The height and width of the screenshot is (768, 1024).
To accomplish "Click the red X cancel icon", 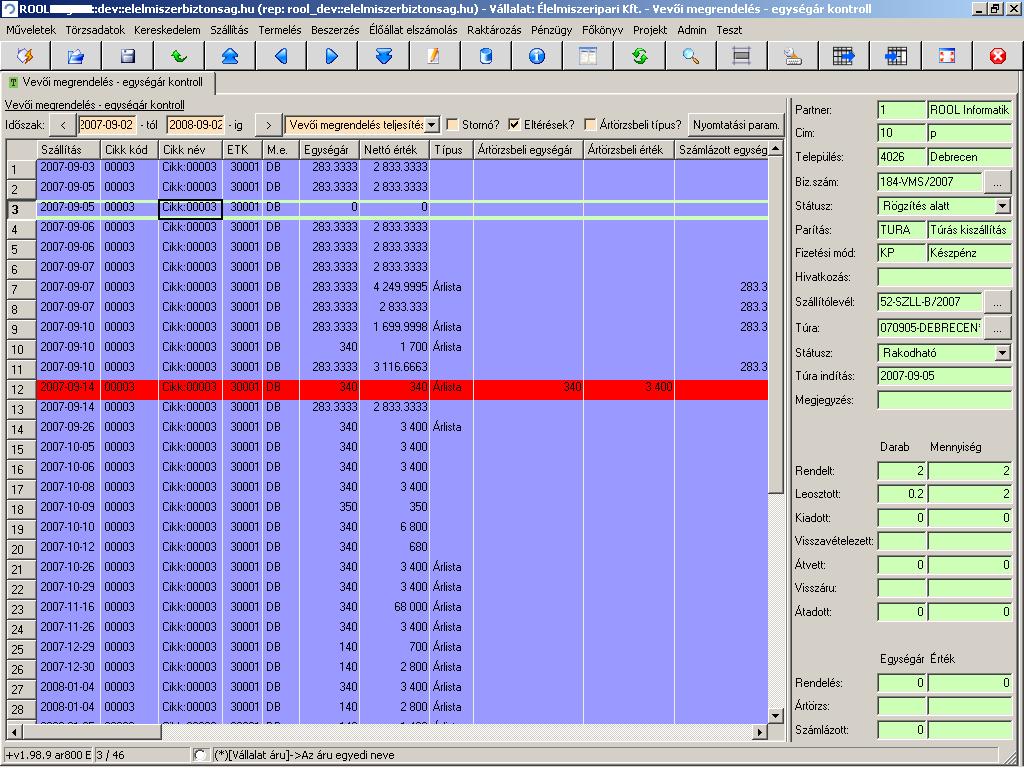I will tap(998, 56).
